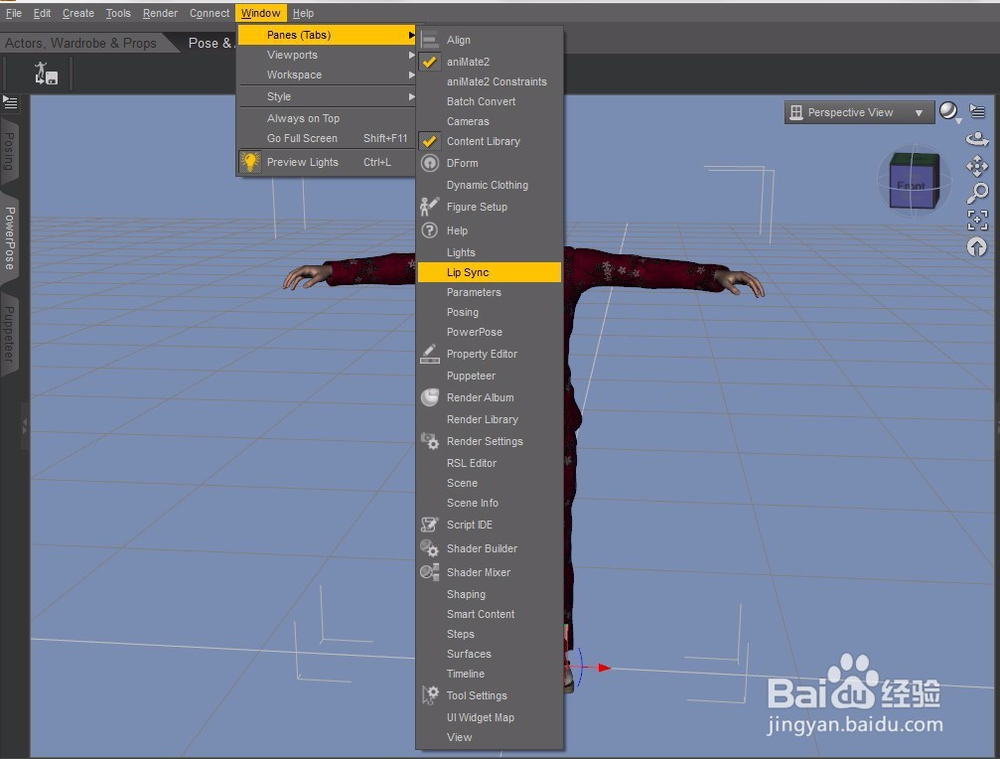
Task: Open the Timeline pane
Action: [489, 674]
